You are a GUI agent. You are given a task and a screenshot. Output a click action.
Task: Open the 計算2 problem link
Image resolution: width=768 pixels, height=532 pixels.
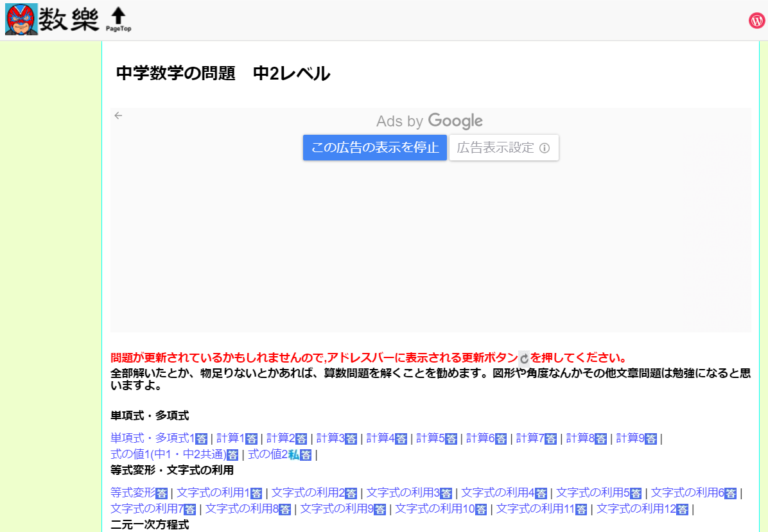281,438
